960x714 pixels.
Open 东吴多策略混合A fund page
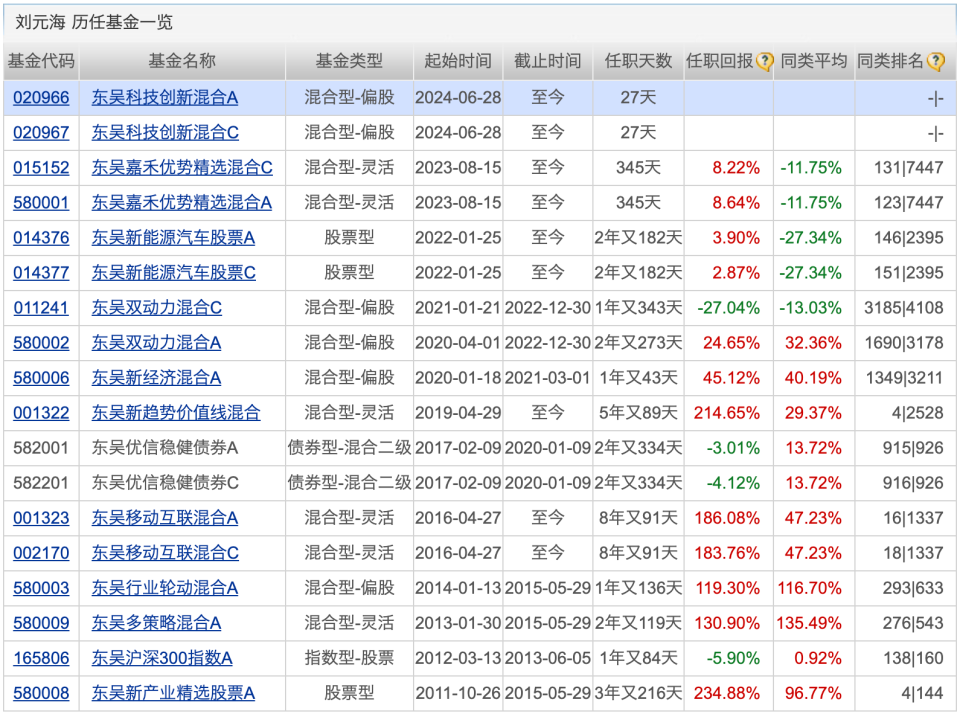tap(156, 623)
